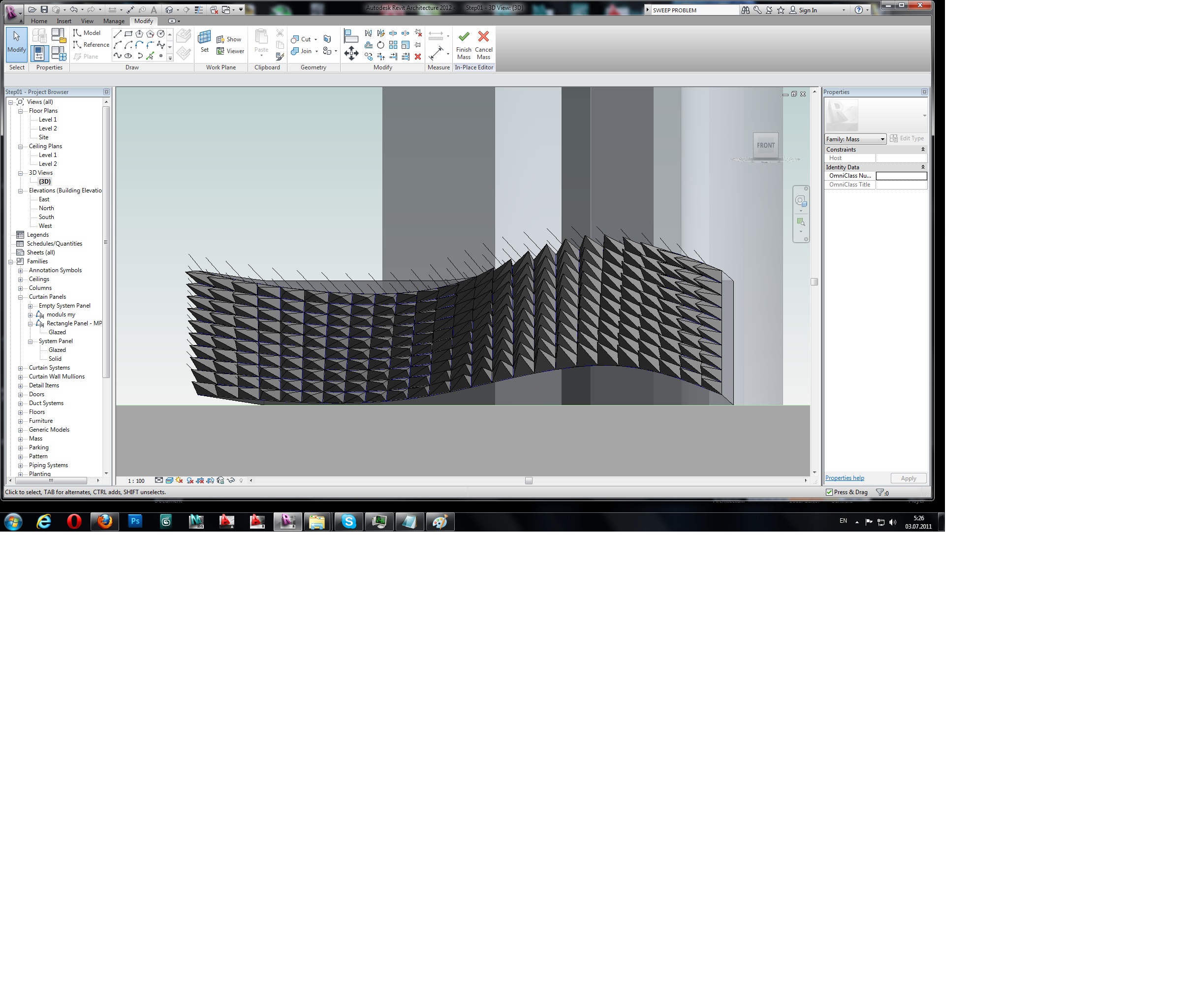1193x1008 pixels.
Task: Collapse the Curtain Panels tree node
Action: pos(21,297)
